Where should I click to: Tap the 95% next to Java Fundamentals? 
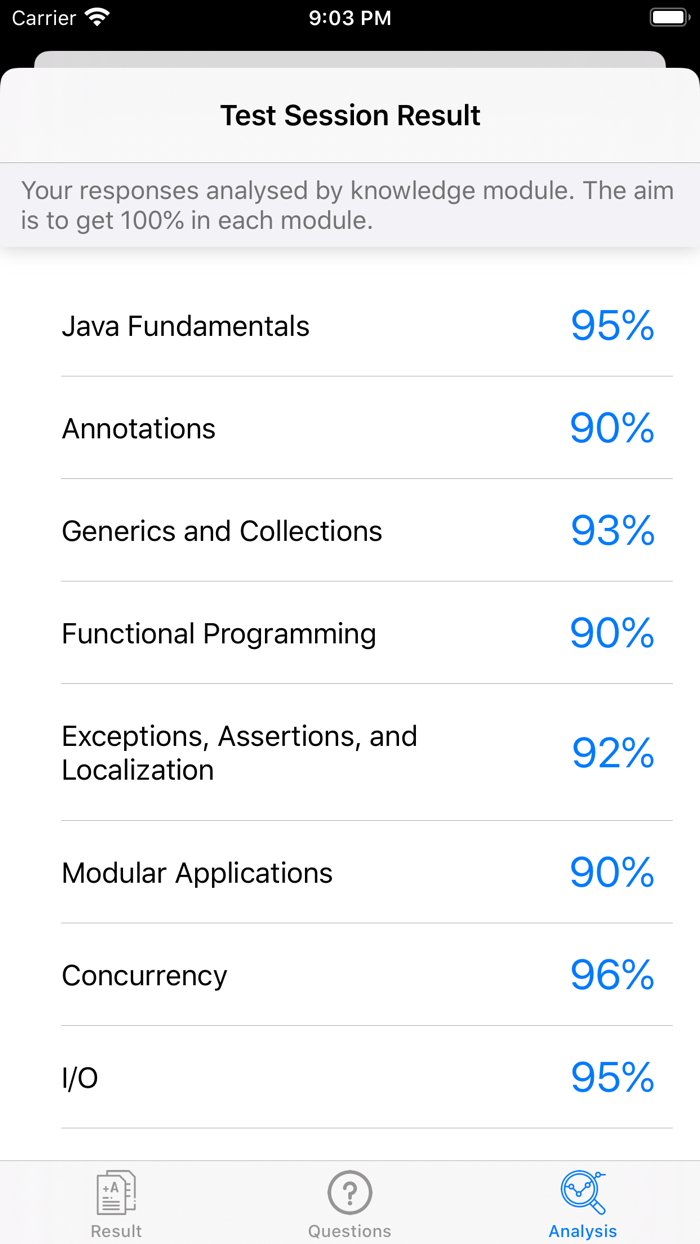point(612,326)
